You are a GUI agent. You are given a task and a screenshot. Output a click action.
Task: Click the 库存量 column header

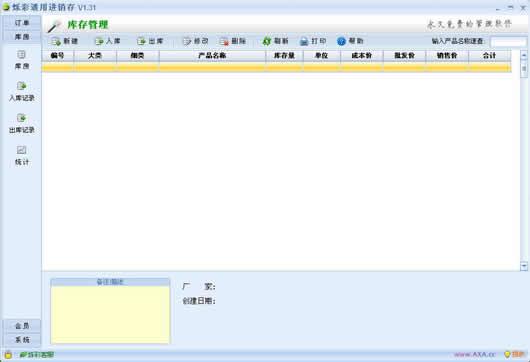pyautogui.click(x=284, y=55)
